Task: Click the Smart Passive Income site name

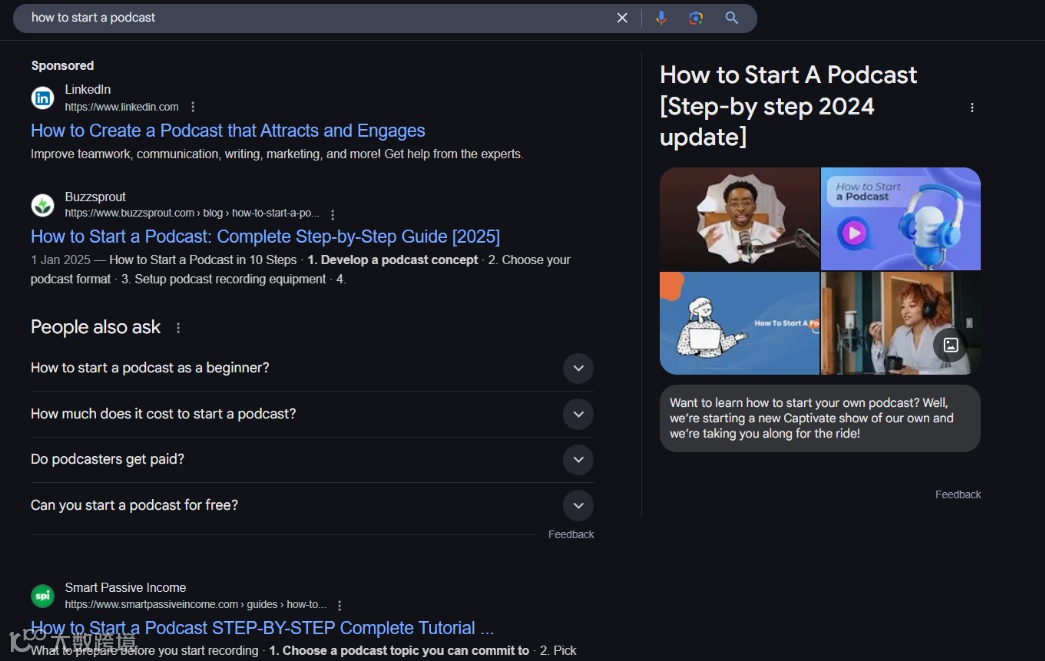Action: [x=125, y=588]
